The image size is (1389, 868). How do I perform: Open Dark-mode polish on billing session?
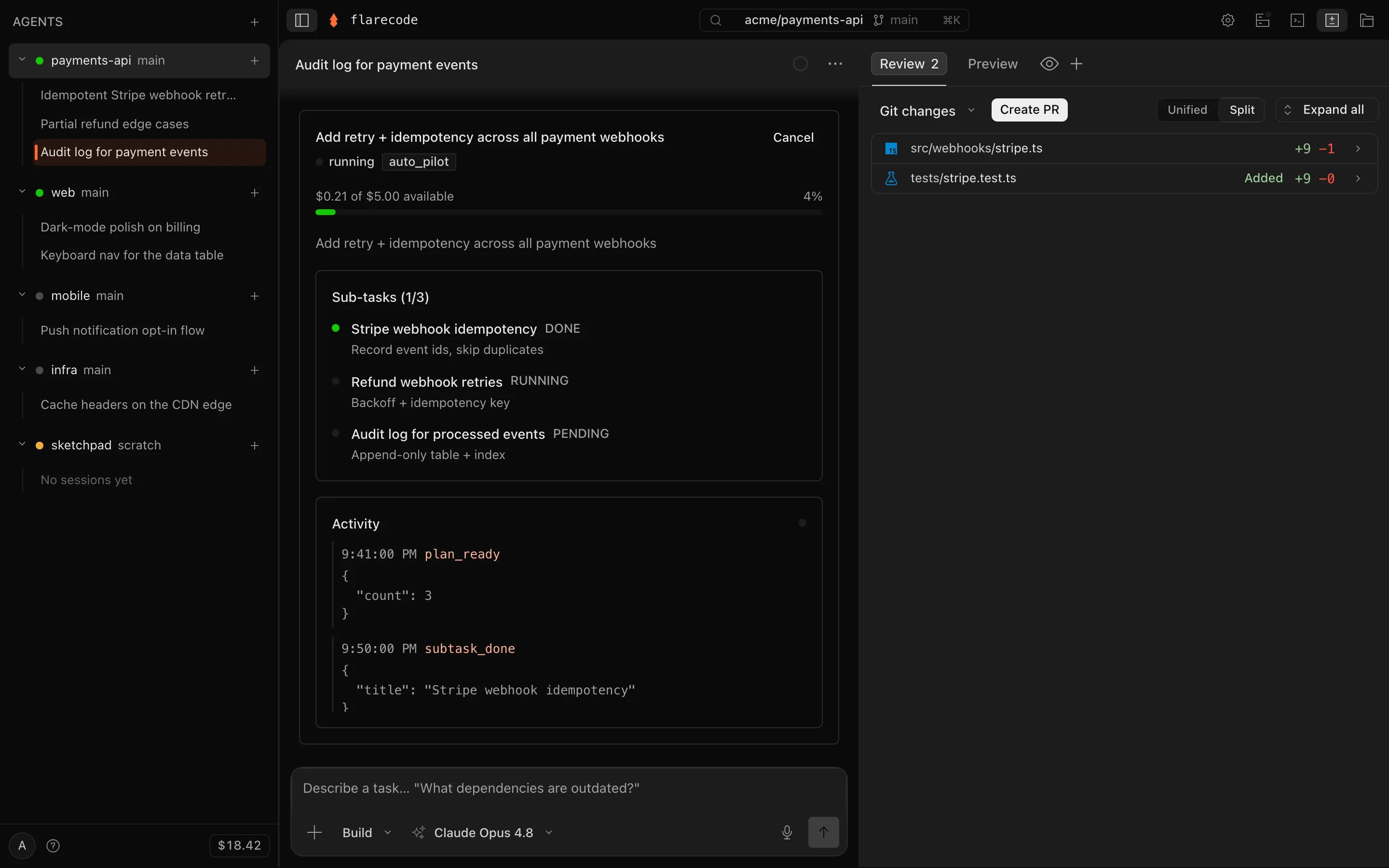(149, 227)
